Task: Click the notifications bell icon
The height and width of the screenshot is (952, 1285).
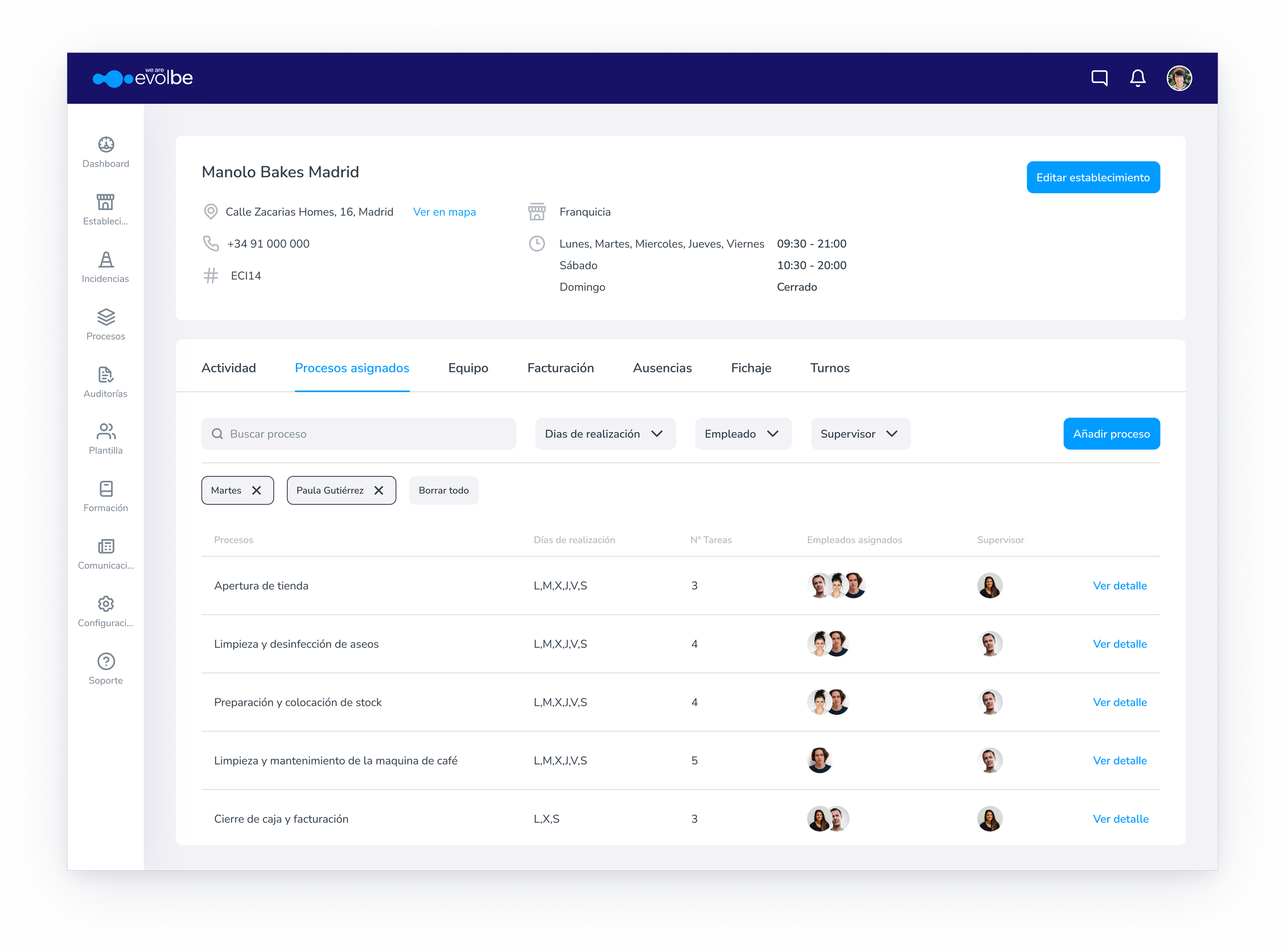Action: [x=1137, y=78]
